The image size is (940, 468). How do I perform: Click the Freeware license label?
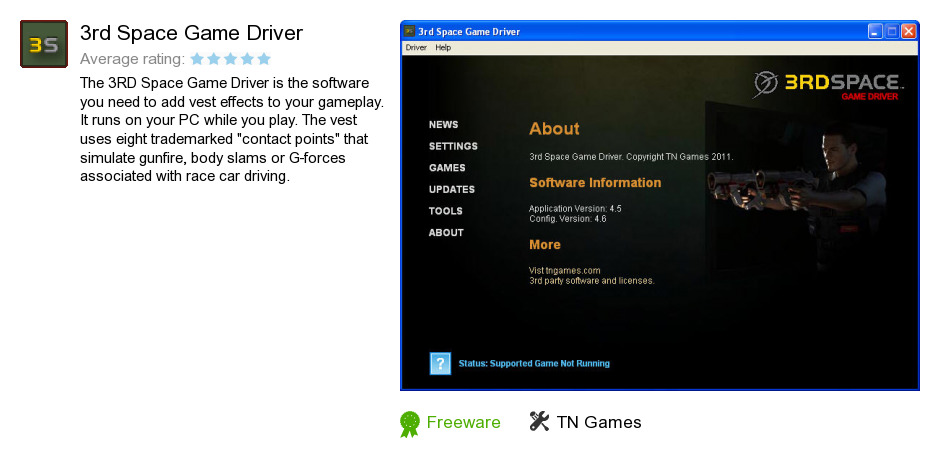click(463, 422)
